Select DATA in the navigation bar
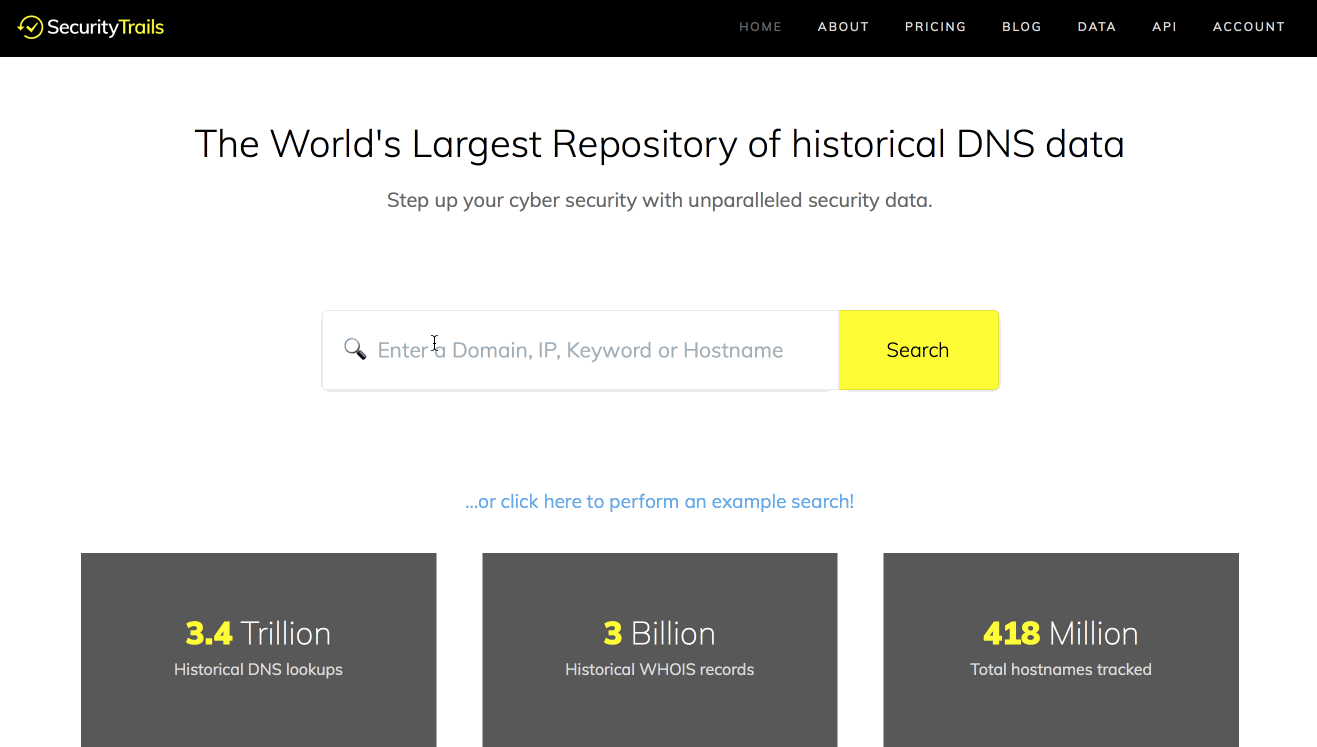 tap(1096, 27)
